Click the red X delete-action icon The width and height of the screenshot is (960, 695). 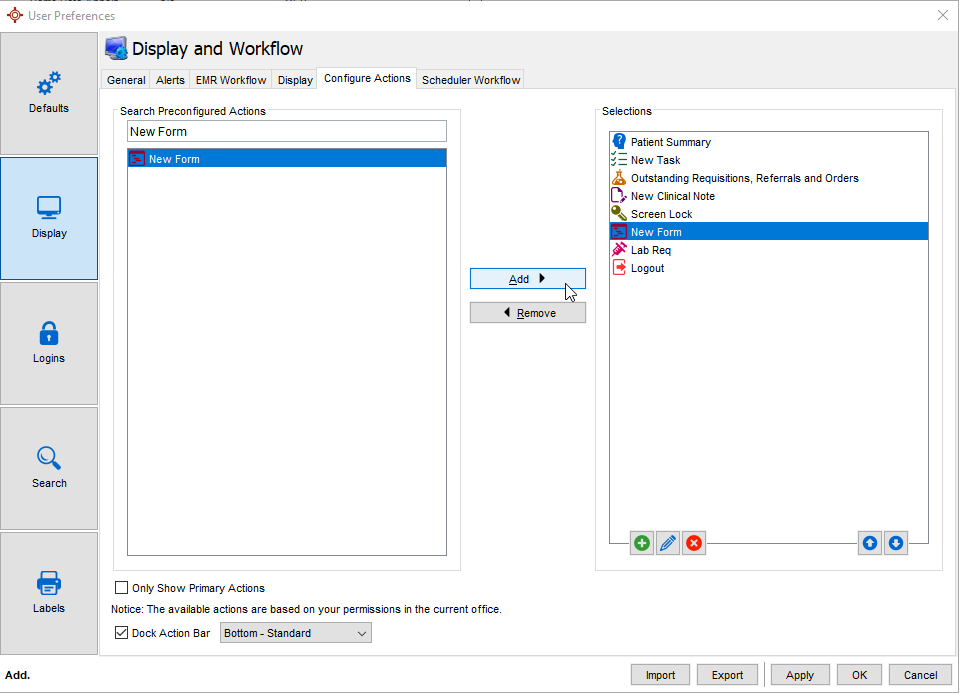[694, 544]
